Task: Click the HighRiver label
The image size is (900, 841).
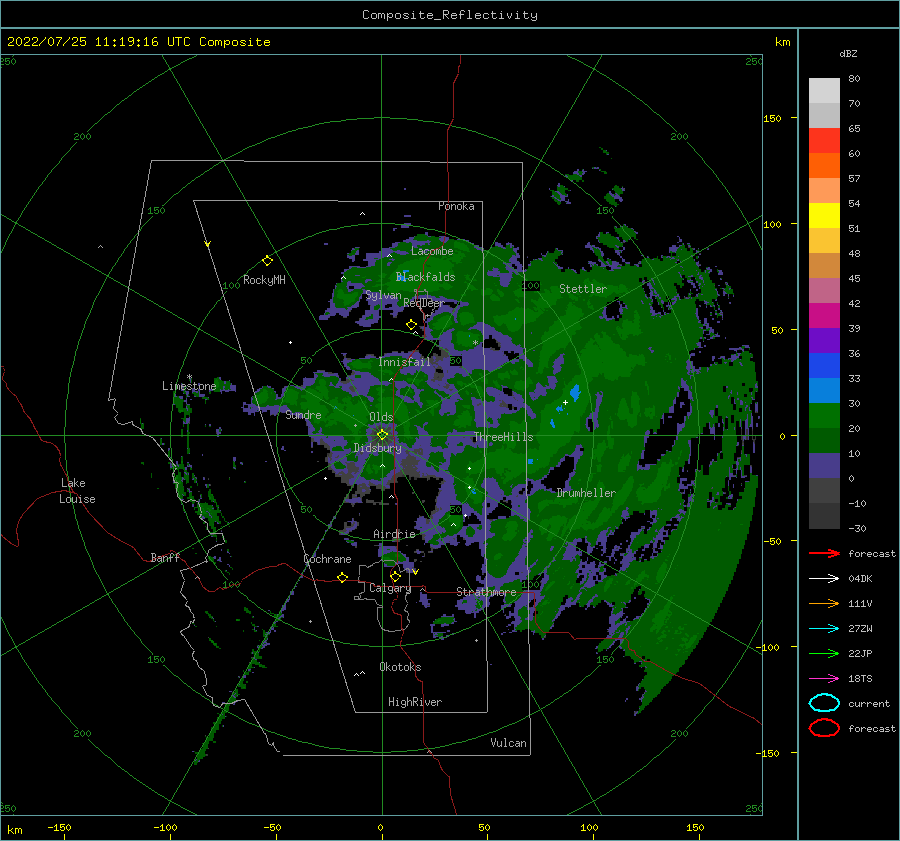Action: point(415,702)
